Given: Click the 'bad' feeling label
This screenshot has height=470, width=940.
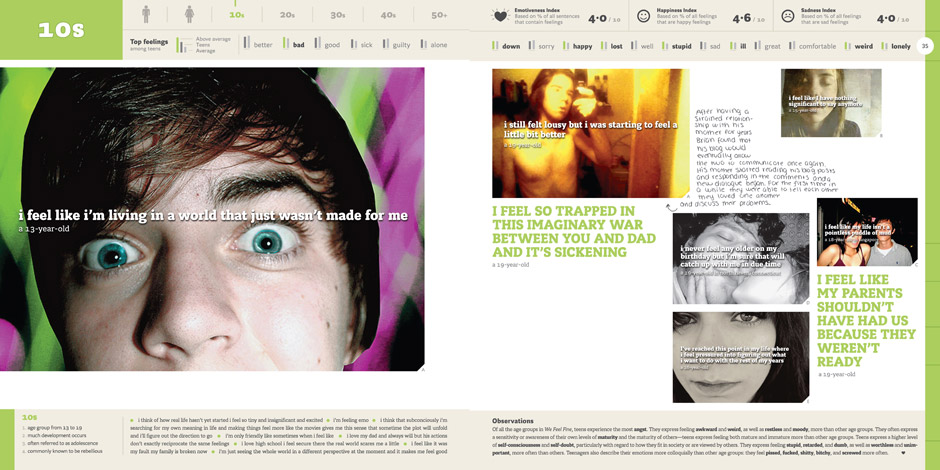Looking at the screenshot, I should click(x=299, y=45).
